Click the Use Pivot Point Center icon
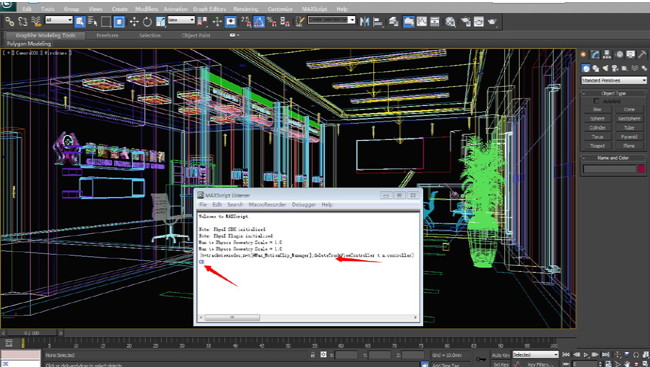This screenshot has width=650, height=367. pyautogui.click(x=202, y=22)
